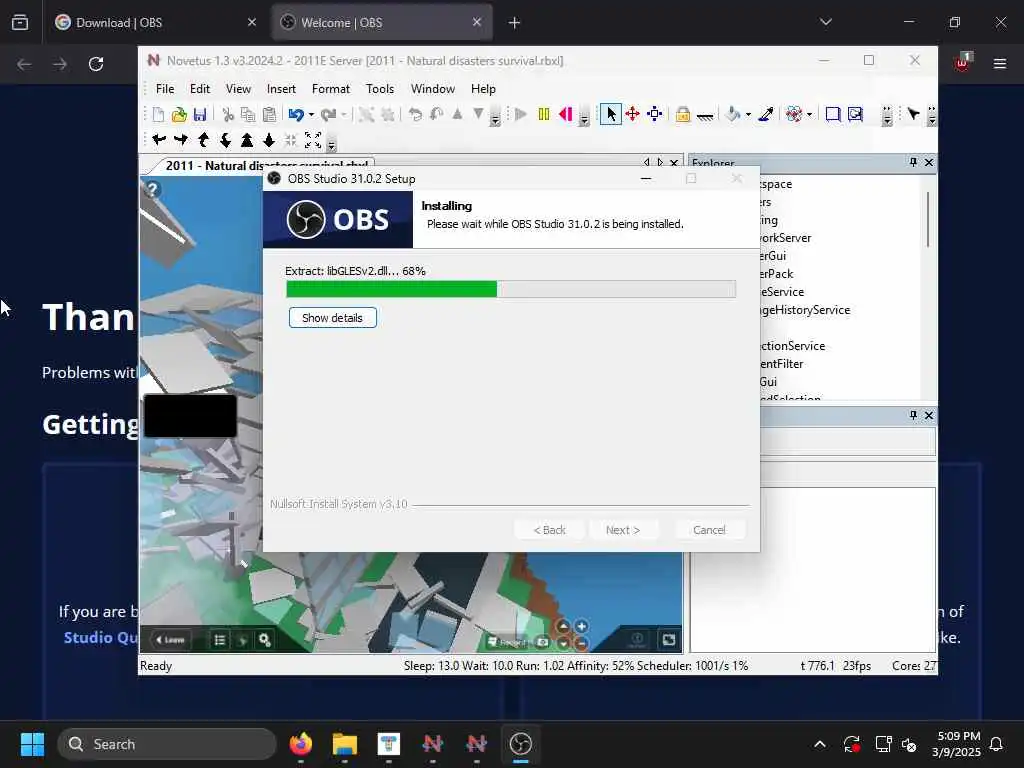Click the < Back button in installer
The image size is (1024, 768).
[x=549, y=530]
